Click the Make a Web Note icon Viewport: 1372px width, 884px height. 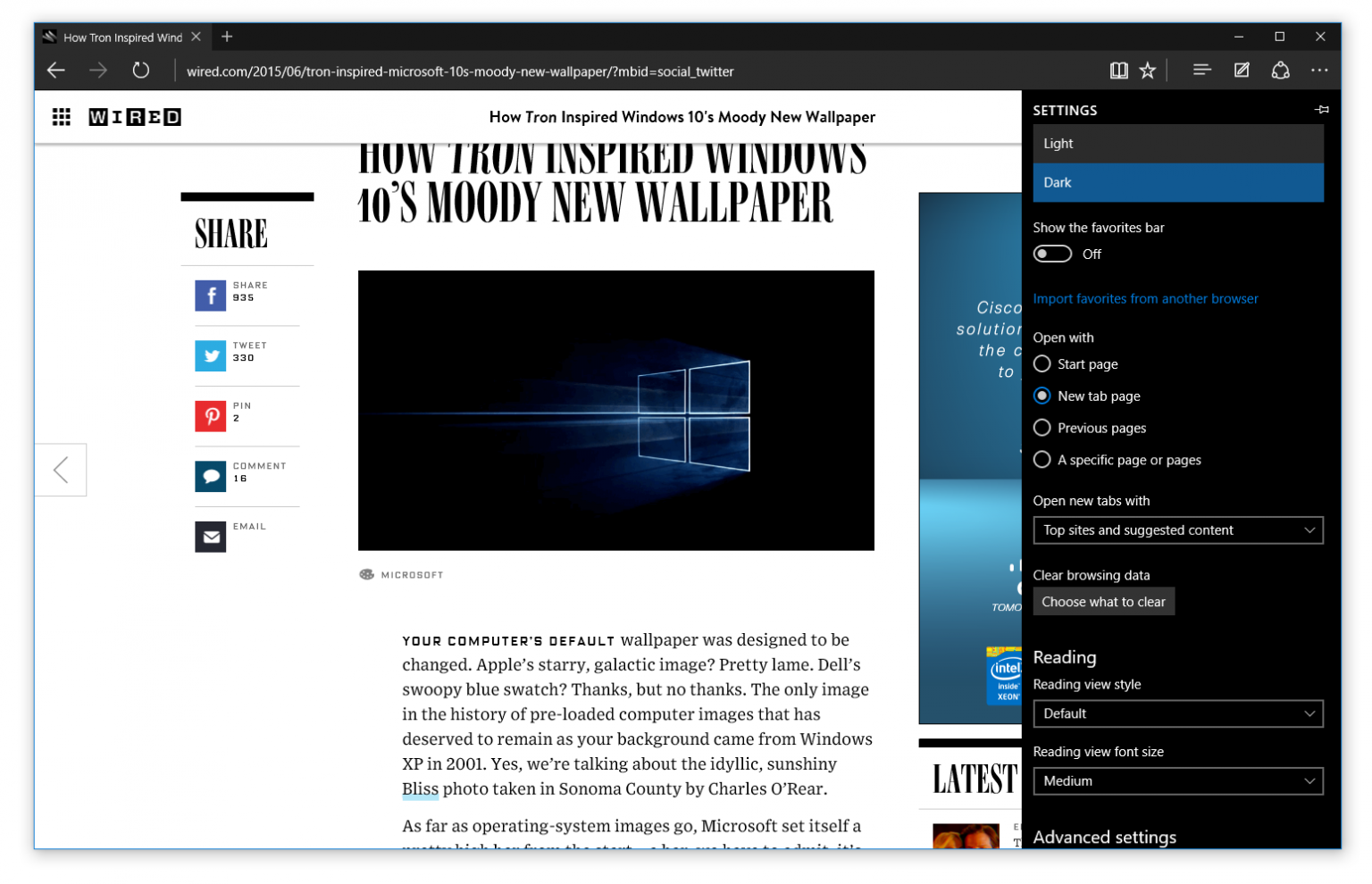tap(1242, 70)
